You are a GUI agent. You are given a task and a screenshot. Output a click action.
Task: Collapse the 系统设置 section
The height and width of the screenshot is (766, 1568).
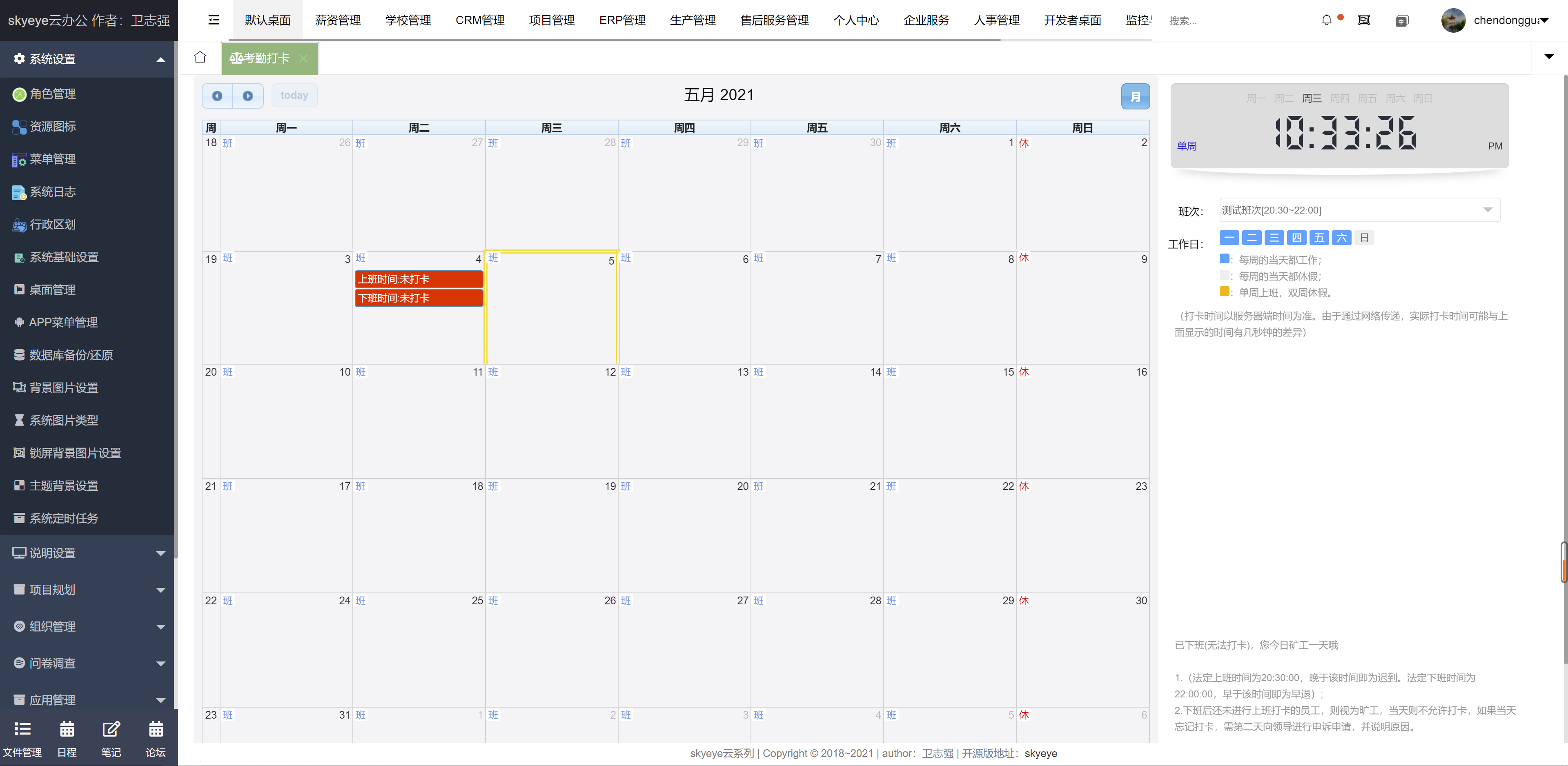point(87,59)
